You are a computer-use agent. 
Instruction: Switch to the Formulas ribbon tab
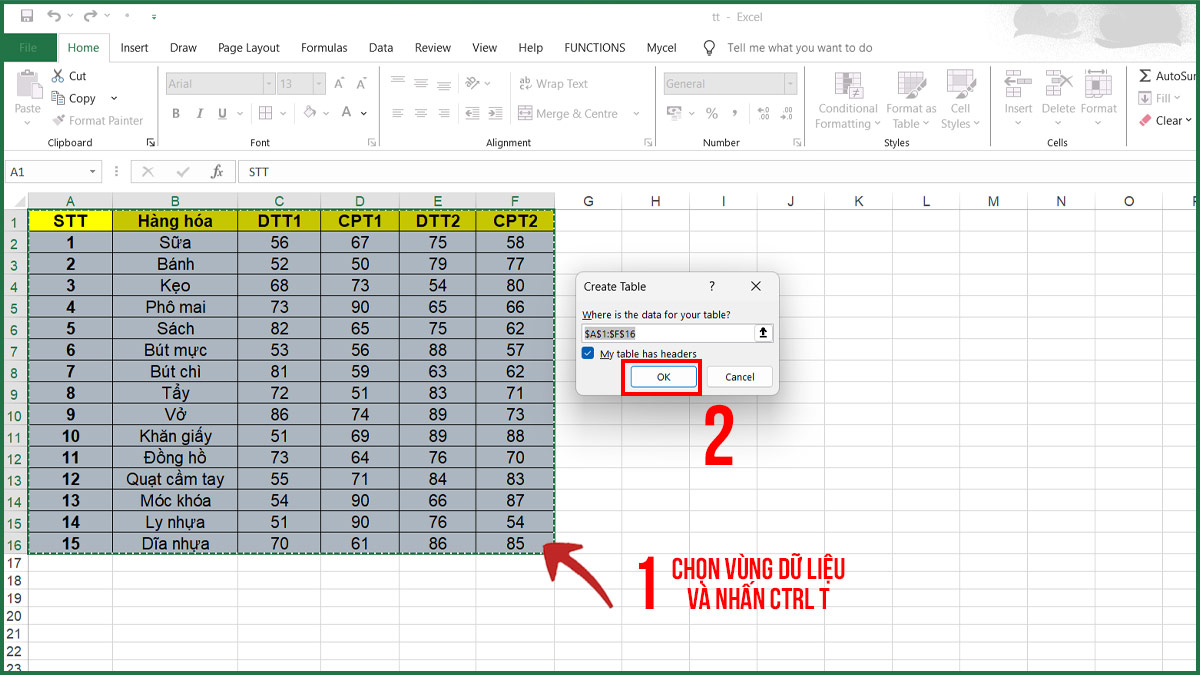(x=324, y=47)
